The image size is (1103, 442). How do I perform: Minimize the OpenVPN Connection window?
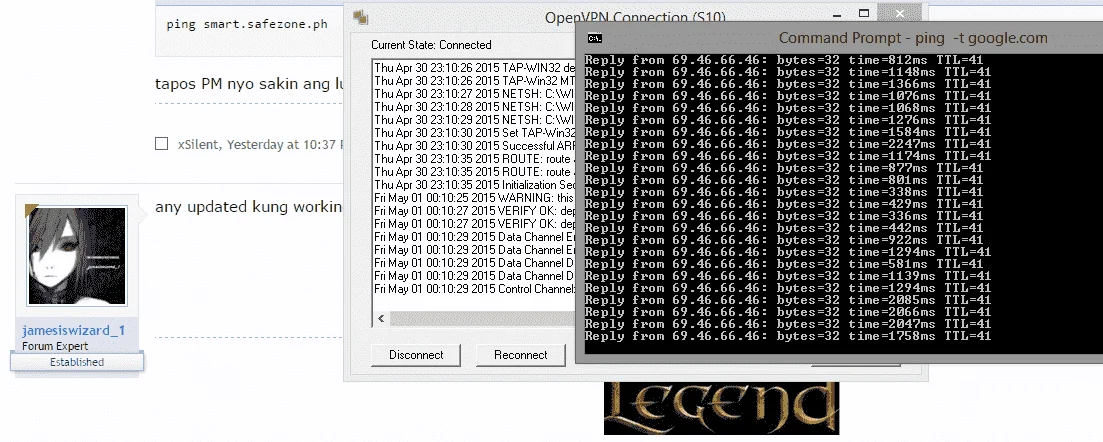pyautogui.click(x=835, y=14)
